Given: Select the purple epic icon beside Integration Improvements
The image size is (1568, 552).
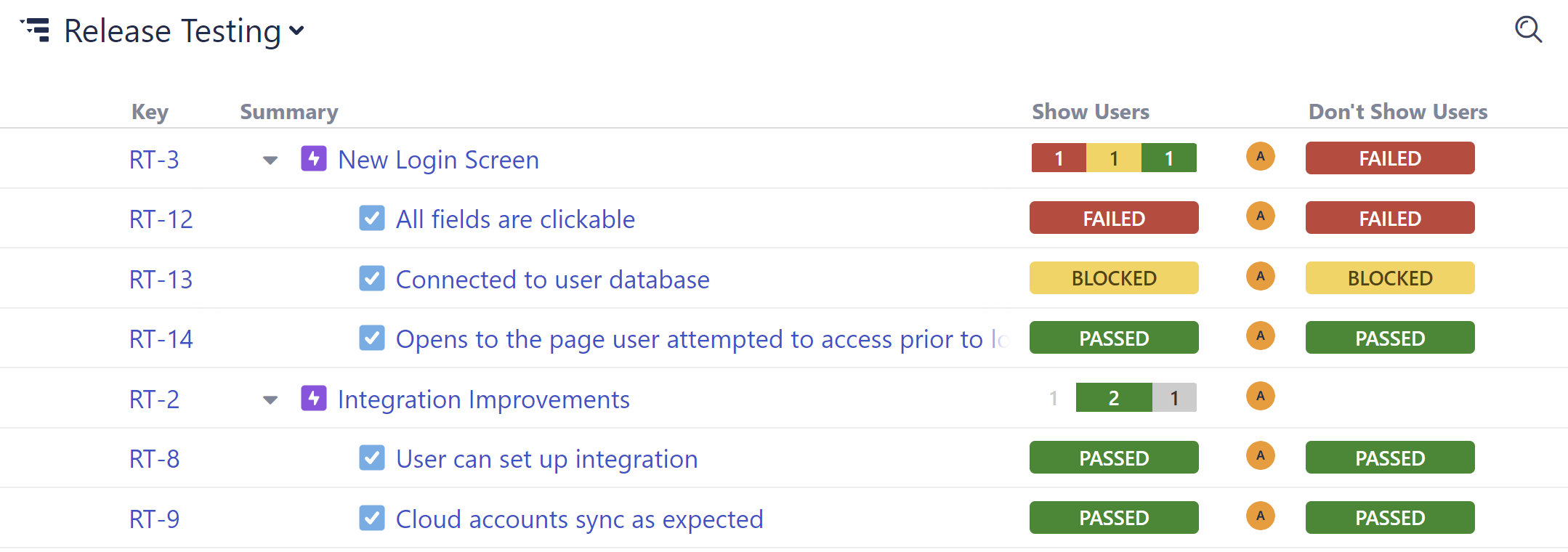Looking at the screenshot, I should pyautogui.click(x=313, y=398).
